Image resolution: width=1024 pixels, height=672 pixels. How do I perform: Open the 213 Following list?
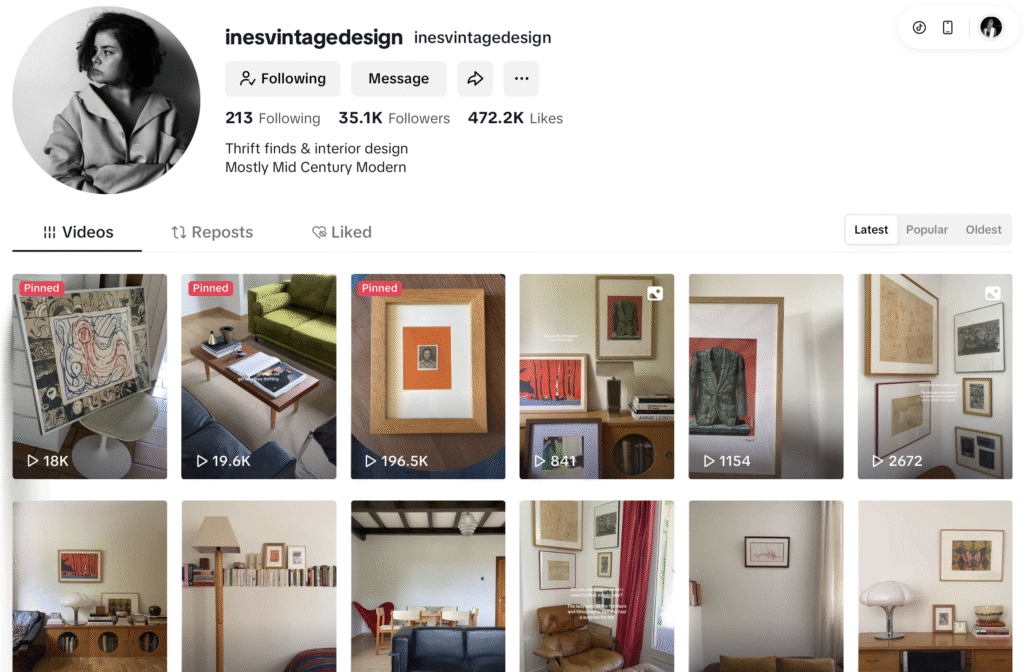272,118
